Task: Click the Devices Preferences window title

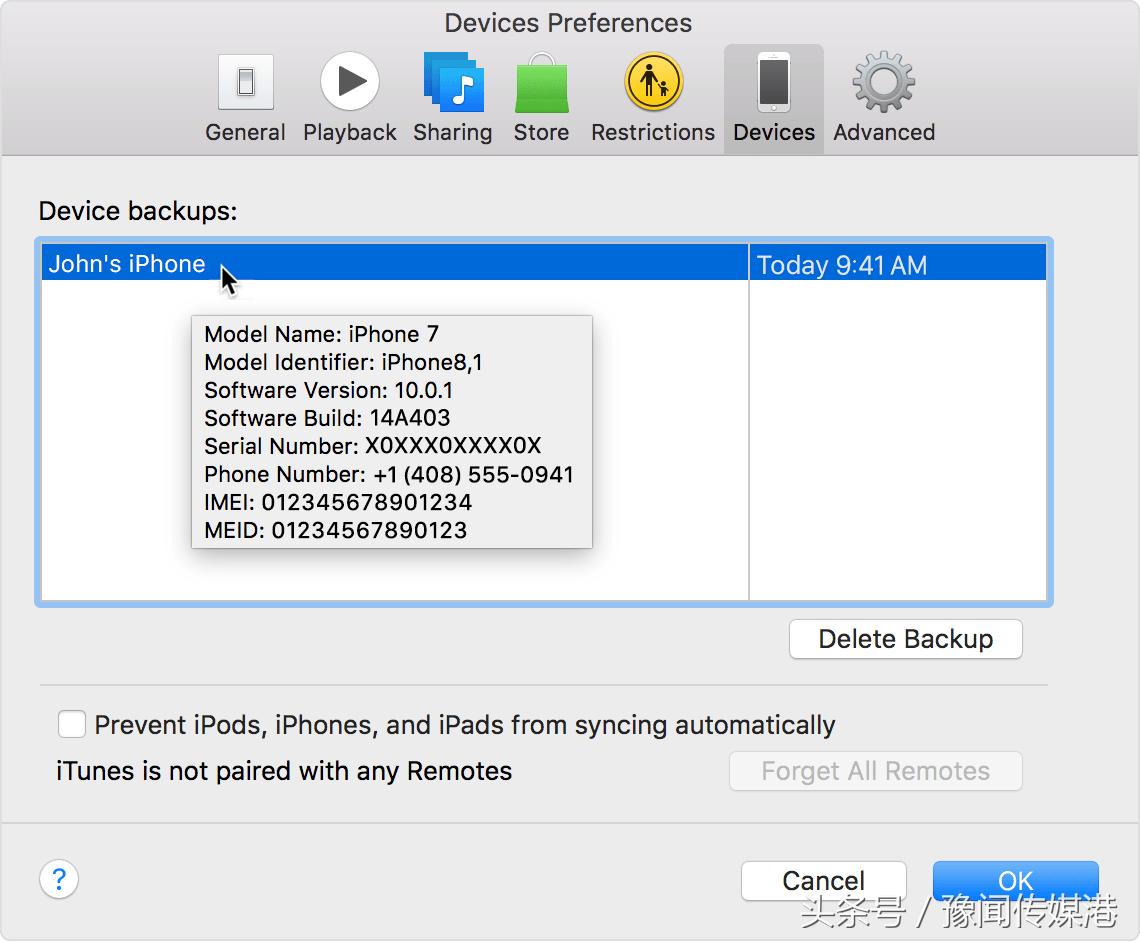Action: 568,23
